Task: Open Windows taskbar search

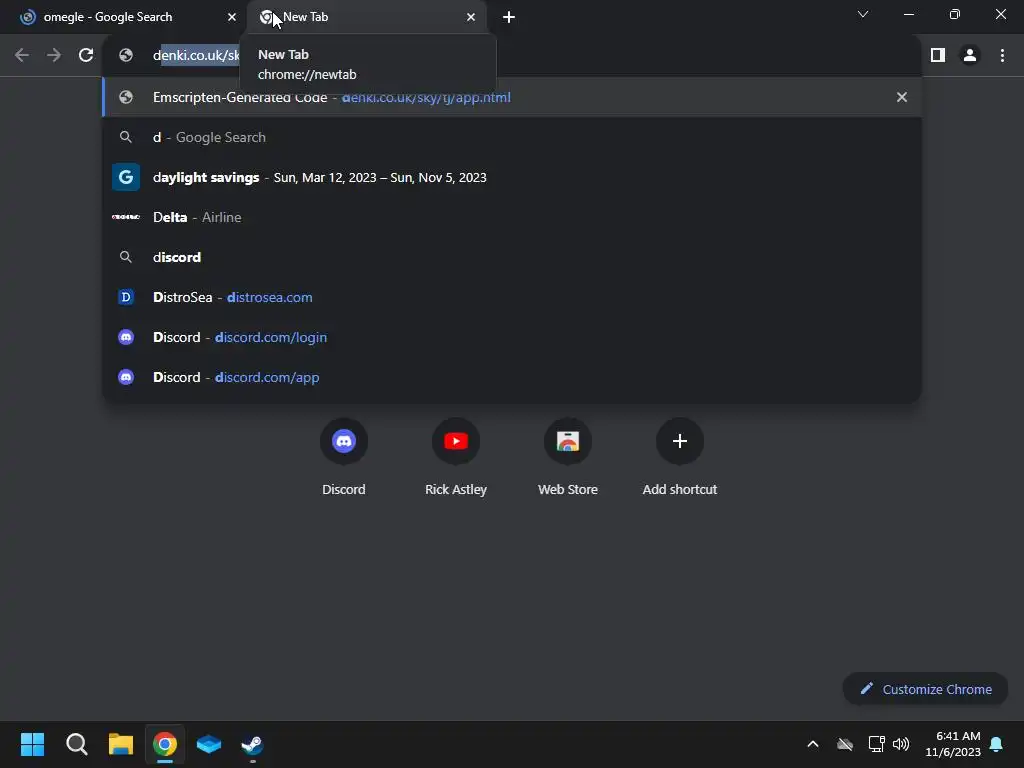Action: pyautogui.click(x=76, y=744)
